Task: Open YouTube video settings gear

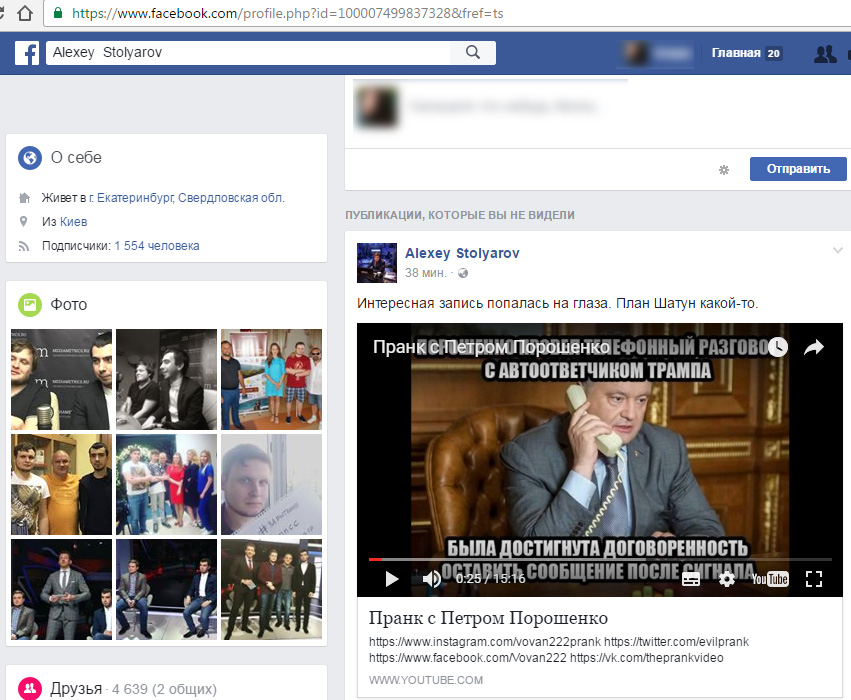Action: (727, 578)
